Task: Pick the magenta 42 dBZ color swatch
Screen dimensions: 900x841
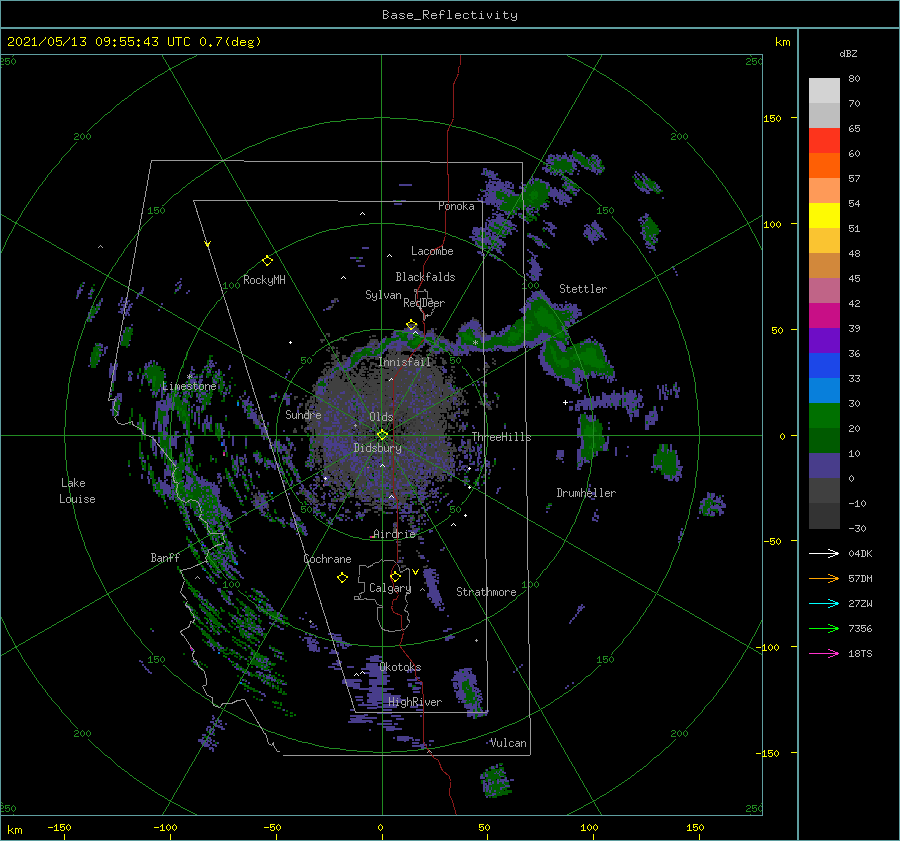Action: (x=824, y=315)
